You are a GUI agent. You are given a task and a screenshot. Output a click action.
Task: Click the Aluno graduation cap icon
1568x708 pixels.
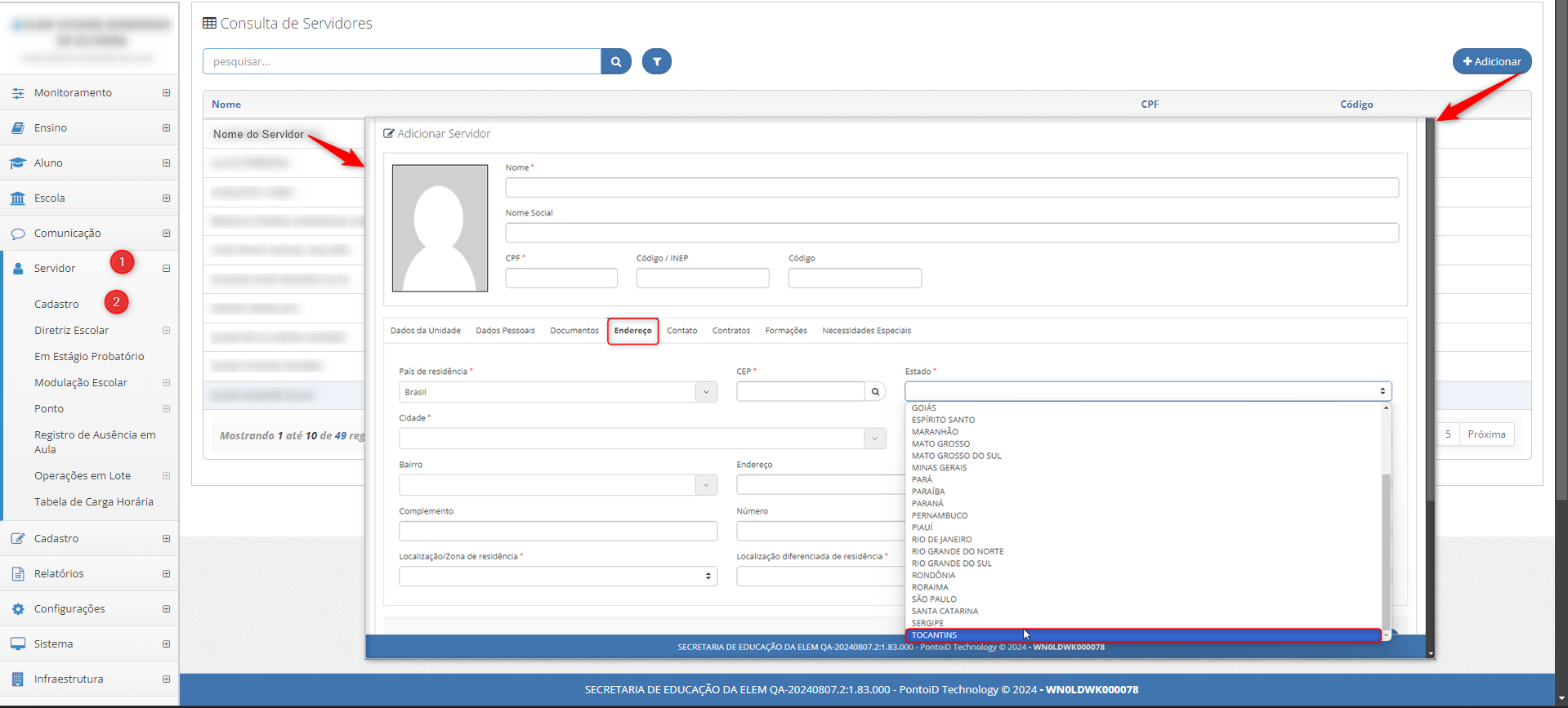click(x=18, y=163)
